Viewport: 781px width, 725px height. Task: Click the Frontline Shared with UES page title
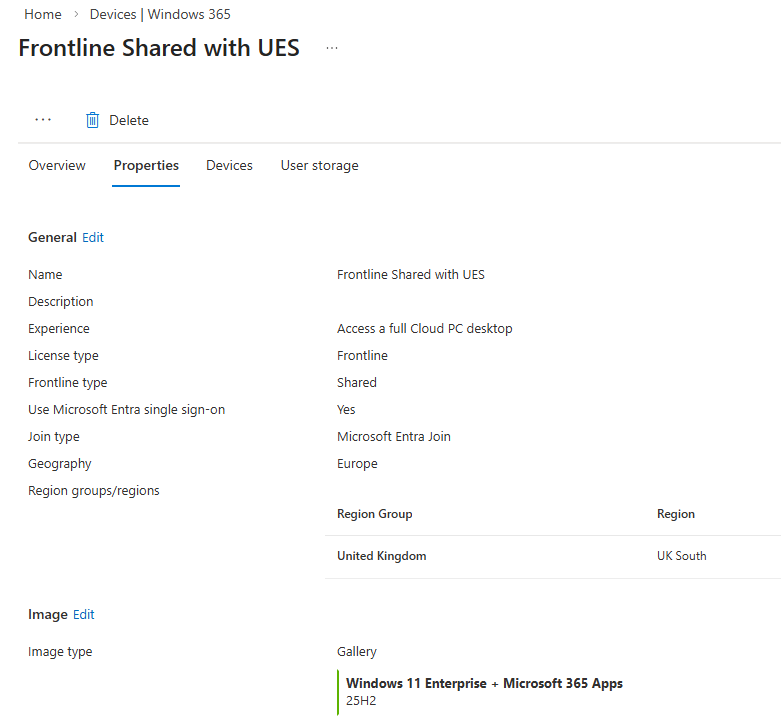pyautogui.click(x=159, y=48)
